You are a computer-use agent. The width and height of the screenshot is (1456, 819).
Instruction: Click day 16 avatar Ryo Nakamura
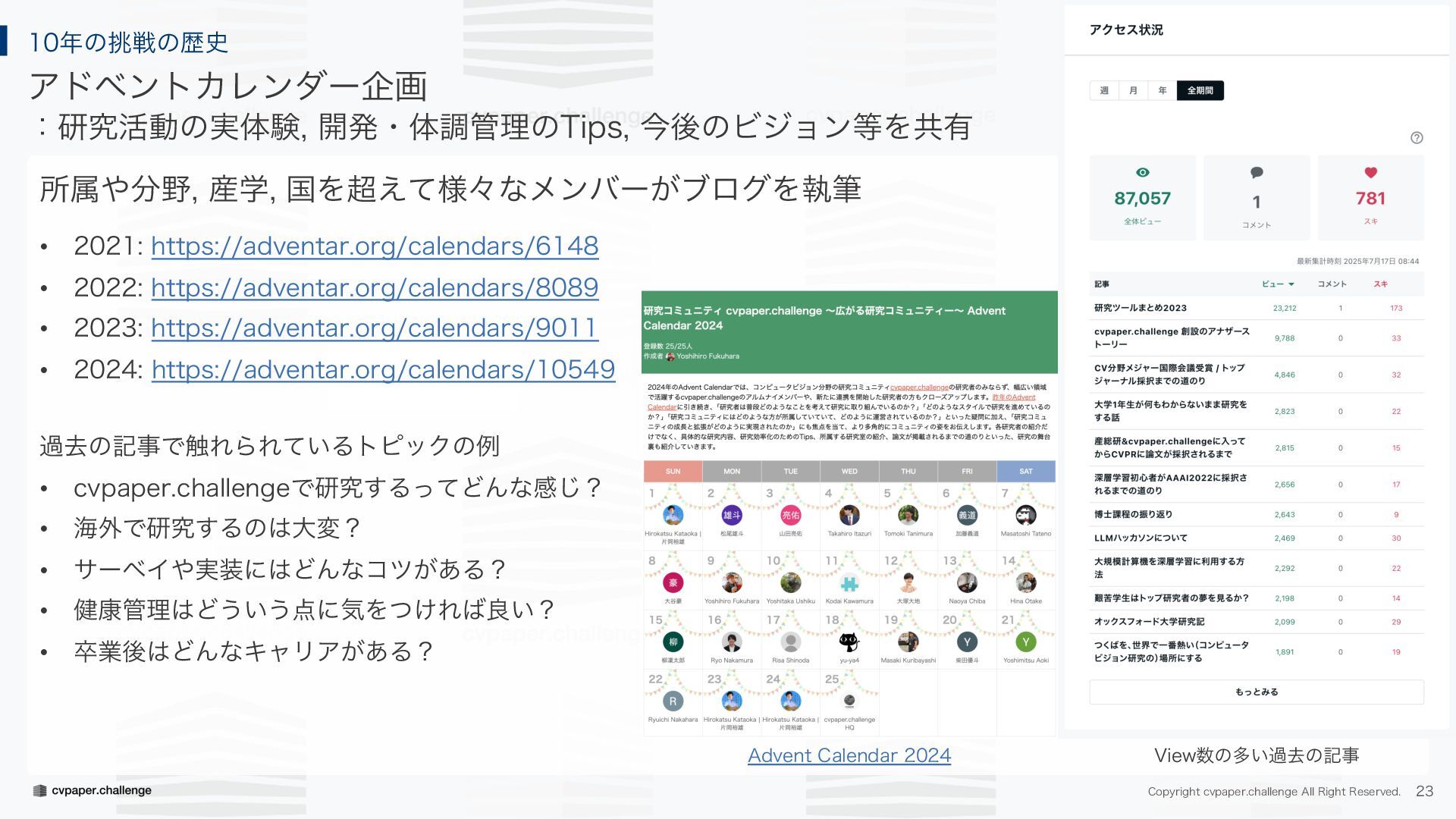[x=731, y=642]
